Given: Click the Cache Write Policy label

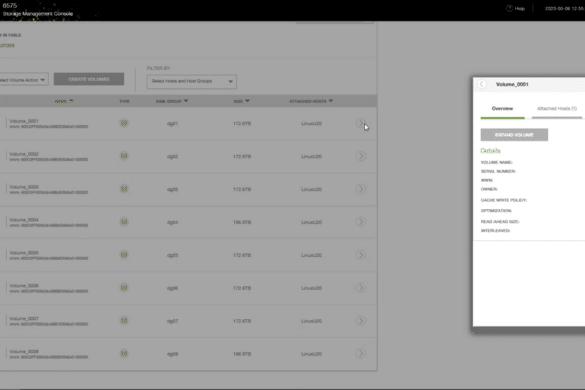Looking at the screenshot, I should pos(504,200).
